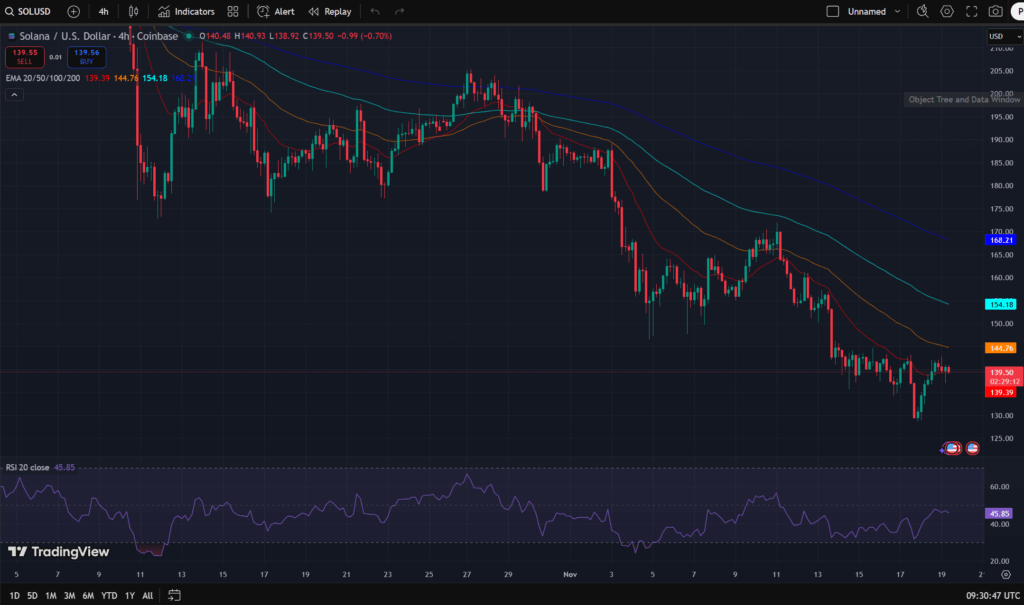This screenshot has height=605, width=1024.
Task: Open chart settings gear in top toolbar
Action: (947, 12)
